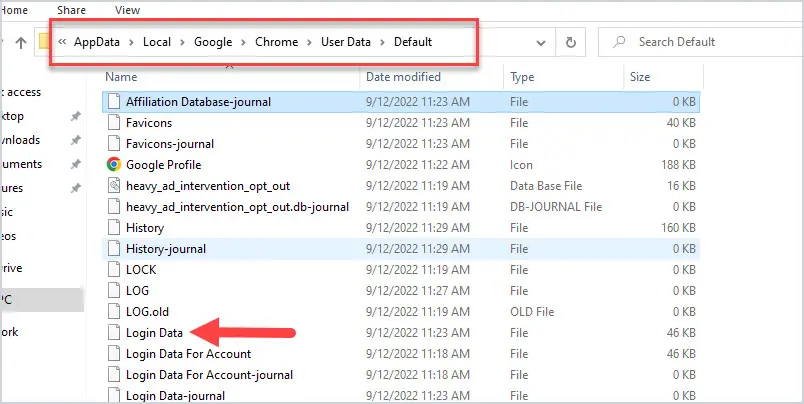Select the History file name
The height and width of the screenshot is (404, 804).
tap(145, 228)
